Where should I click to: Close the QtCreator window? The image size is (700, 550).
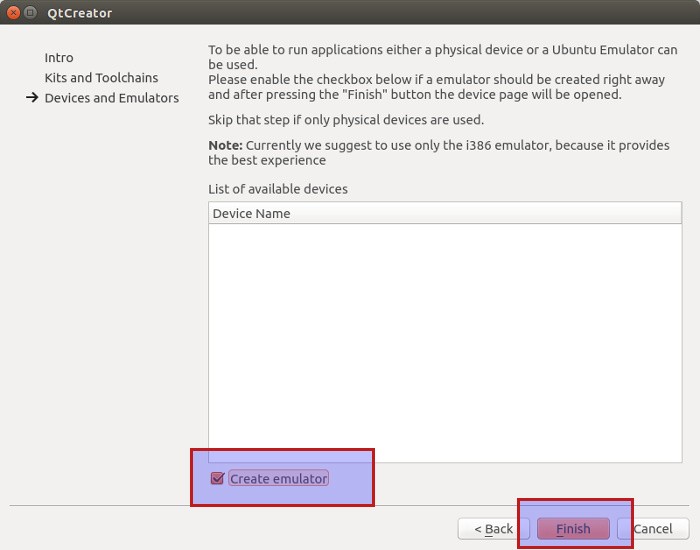(13, 12)
